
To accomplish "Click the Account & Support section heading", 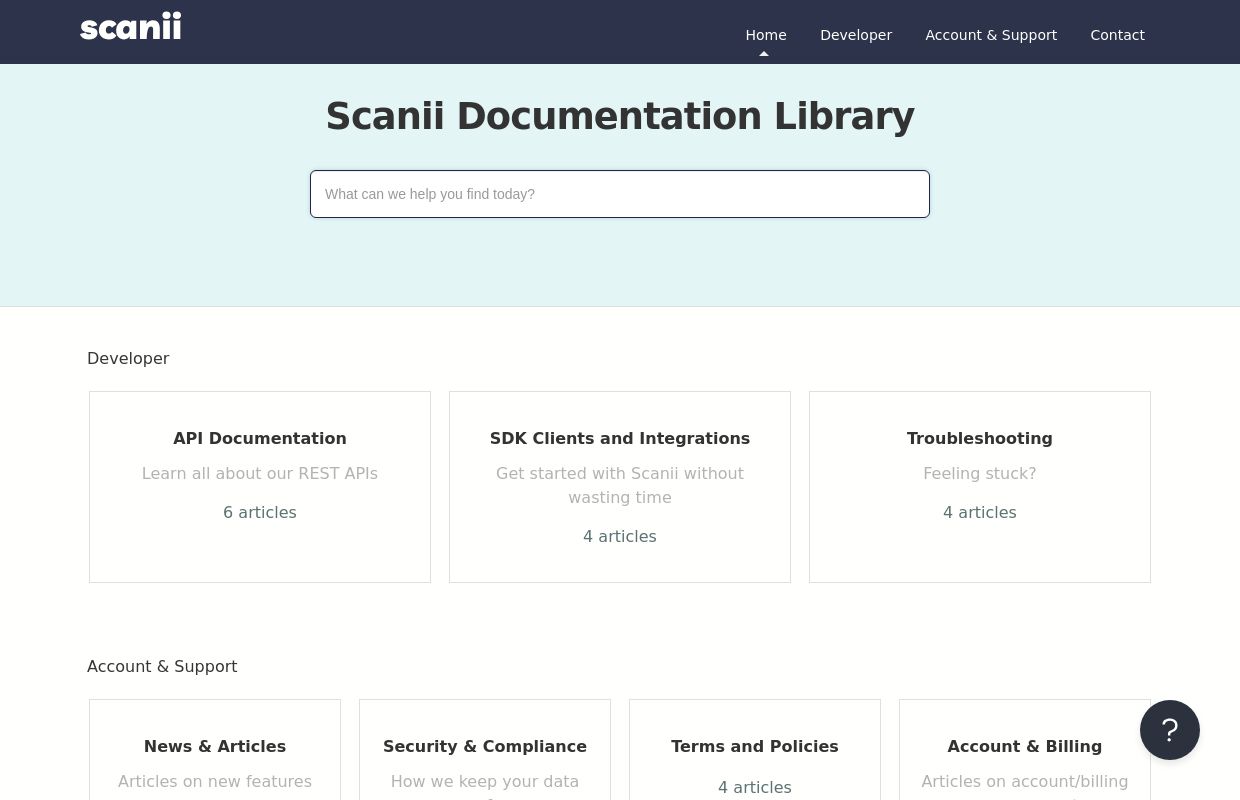I will [162, 666].
